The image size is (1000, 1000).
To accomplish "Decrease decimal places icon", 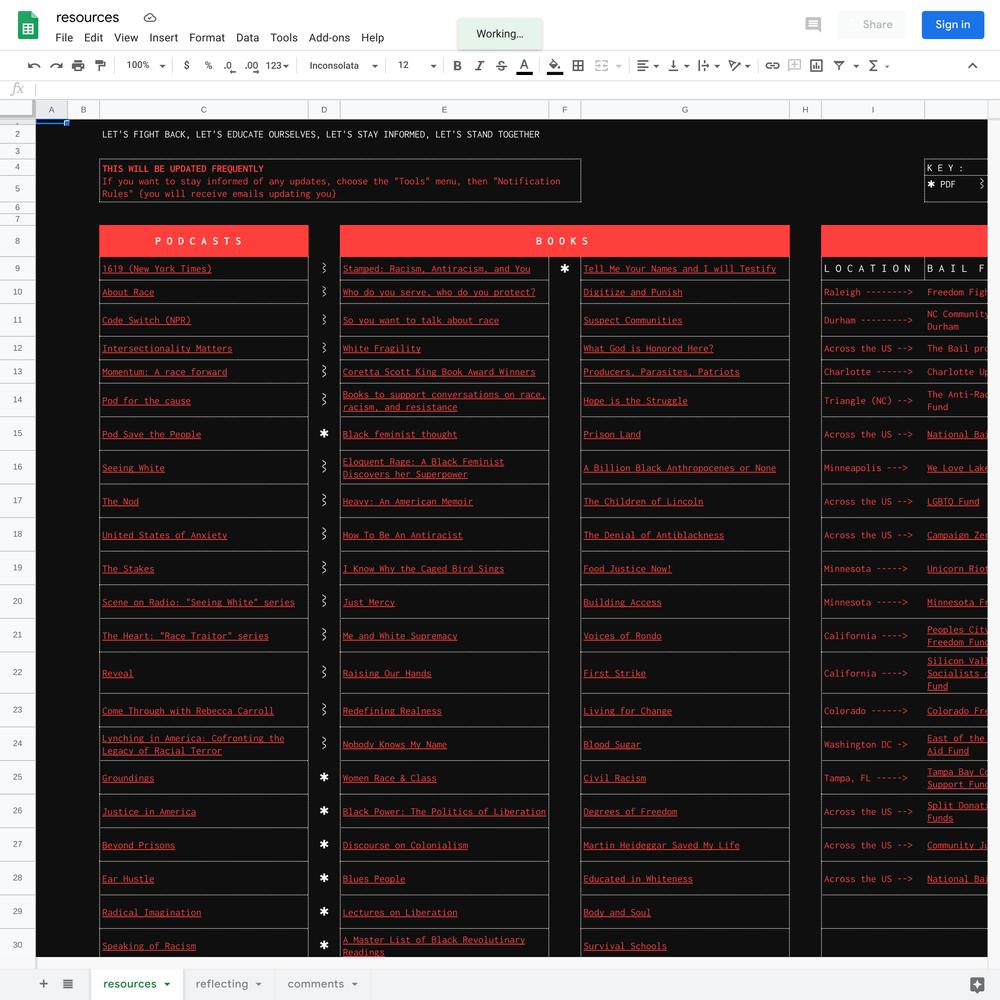I will (x=228, y=66).
